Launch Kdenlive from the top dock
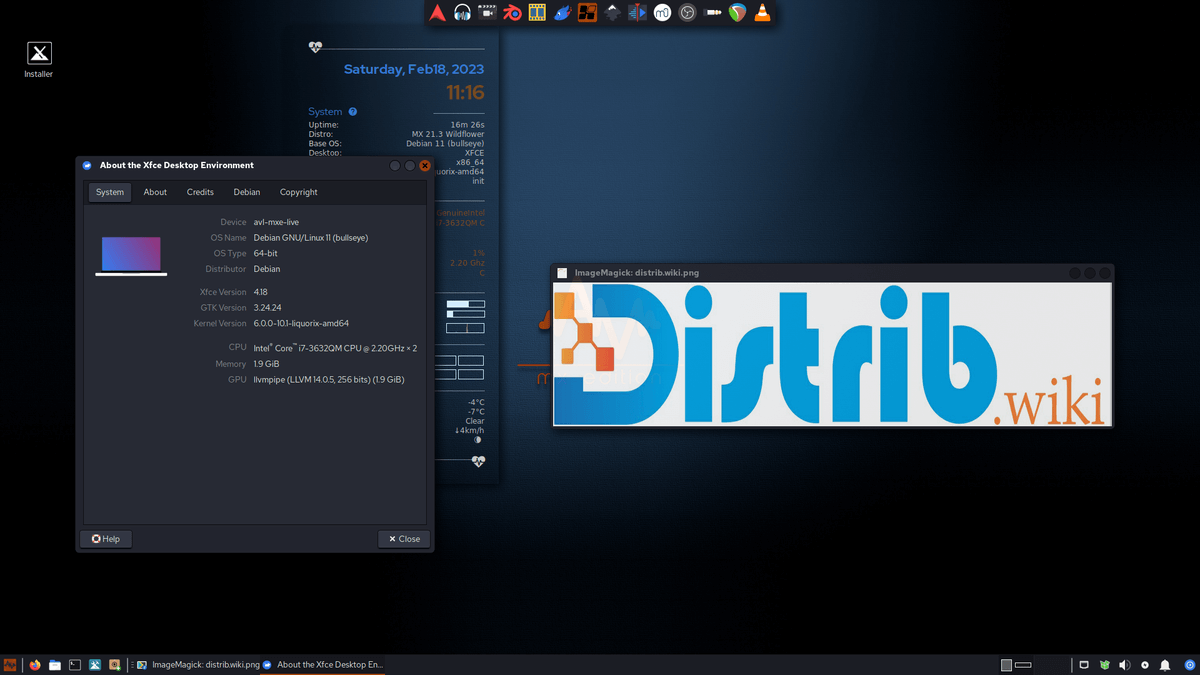This screenshot has height=675, width=1200. point(637,13)
